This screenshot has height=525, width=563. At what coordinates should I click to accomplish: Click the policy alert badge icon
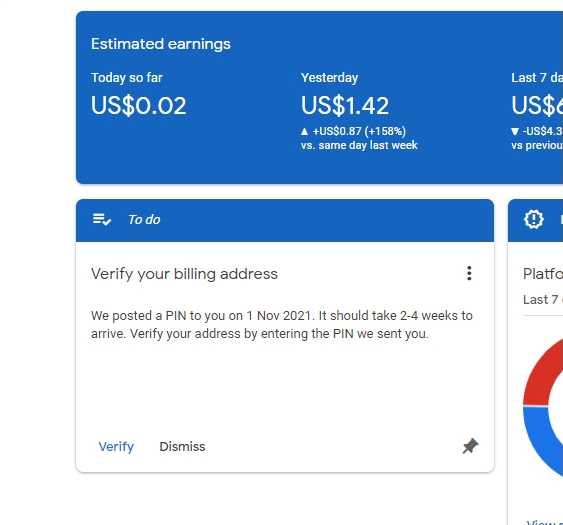534,219
